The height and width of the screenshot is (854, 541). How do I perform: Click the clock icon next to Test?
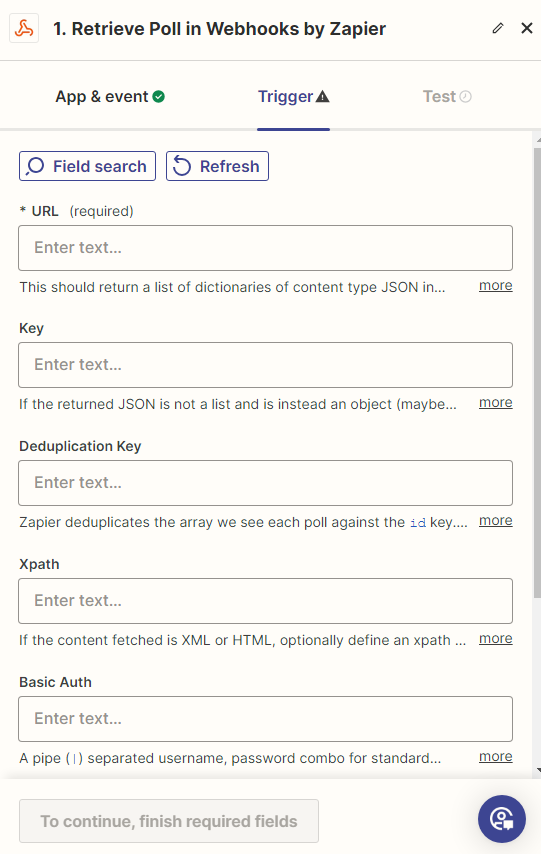(465, 97)
